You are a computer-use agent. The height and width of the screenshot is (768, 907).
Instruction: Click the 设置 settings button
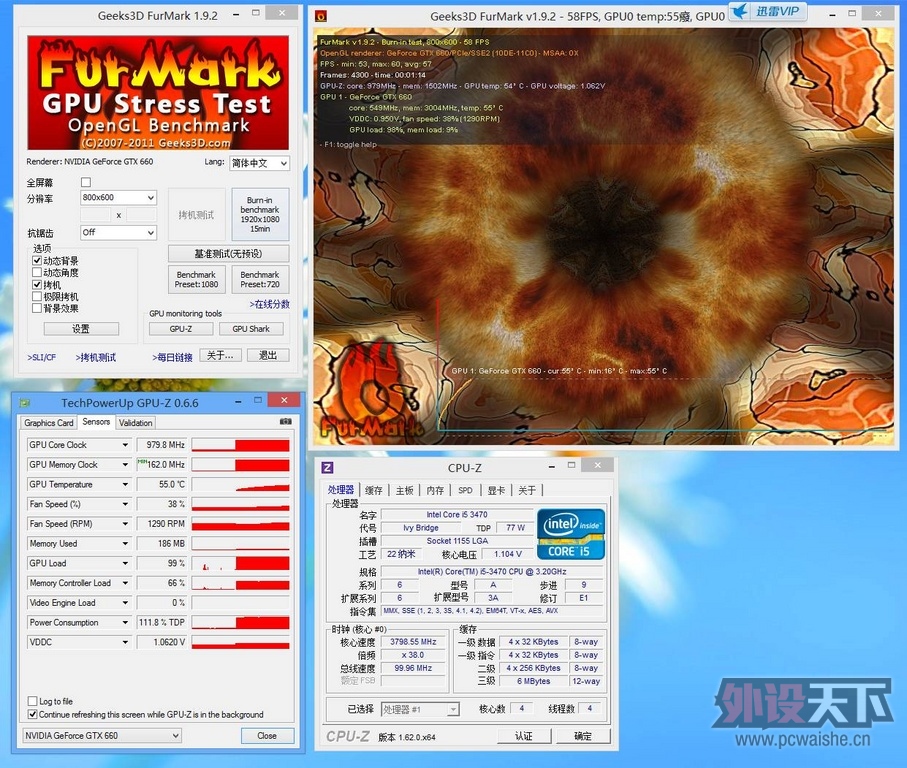click(x=81, y=328)
